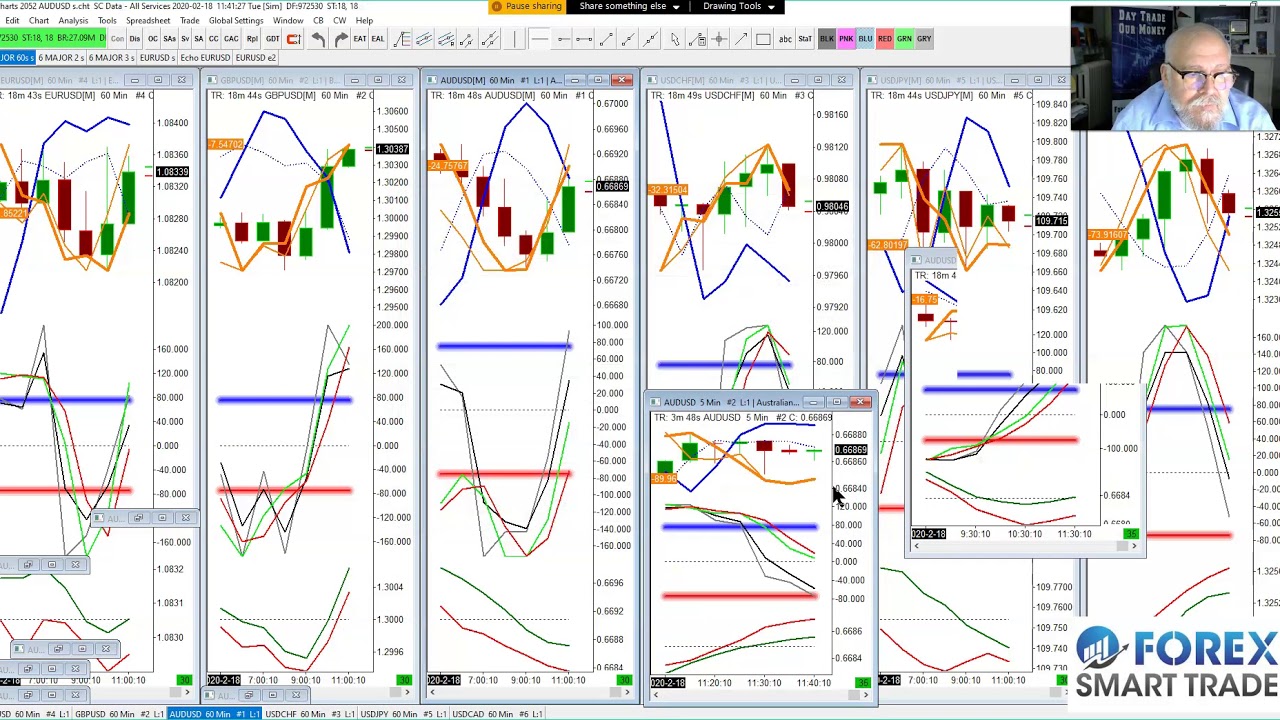This screenshot has width=1280, height=720.
Task: Click the EAL toolbar button
Action: coord(377,39)
